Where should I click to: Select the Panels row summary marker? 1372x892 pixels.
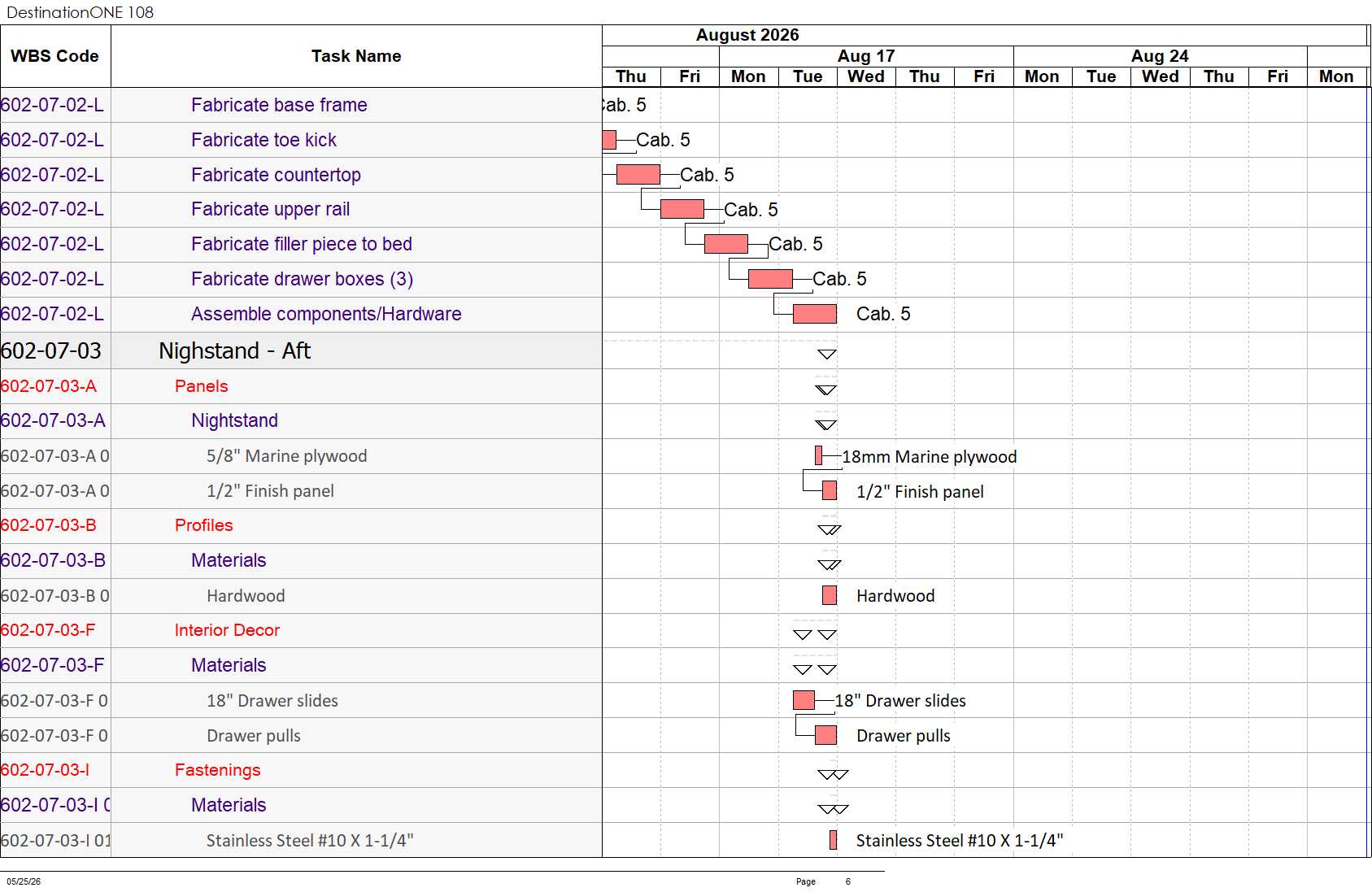pyautogui.click(x=826, y=389)
